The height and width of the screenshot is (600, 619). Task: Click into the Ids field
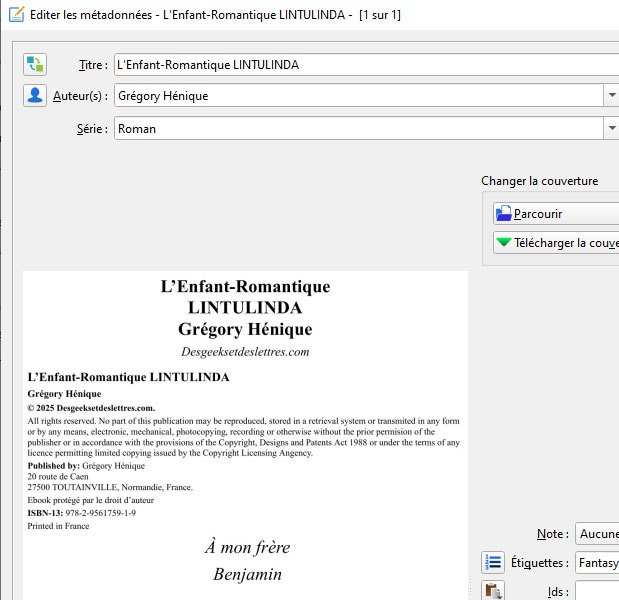point(597,591)
